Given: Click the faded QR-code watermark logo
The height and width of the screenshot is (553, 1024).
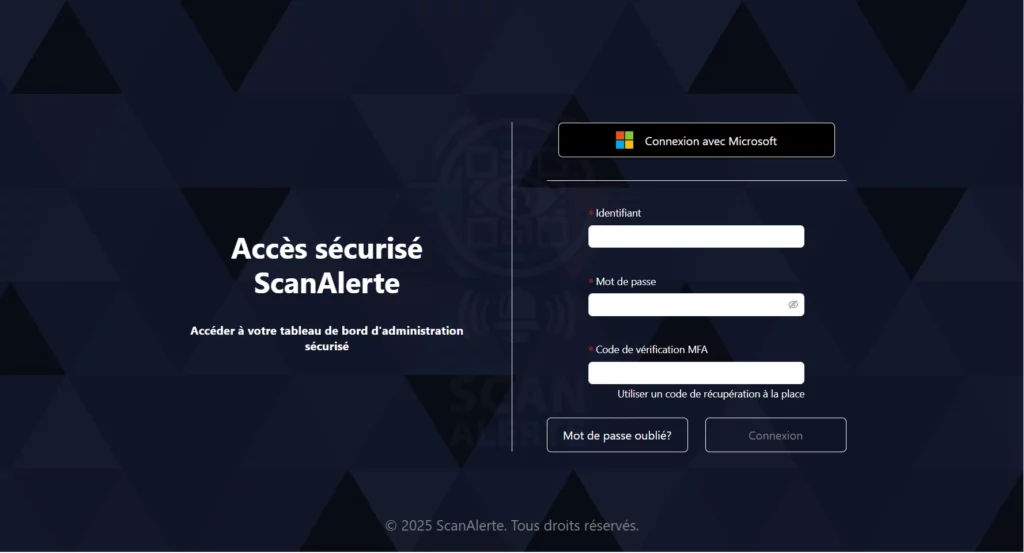Looking at the screenshot, I should (513, 196).
